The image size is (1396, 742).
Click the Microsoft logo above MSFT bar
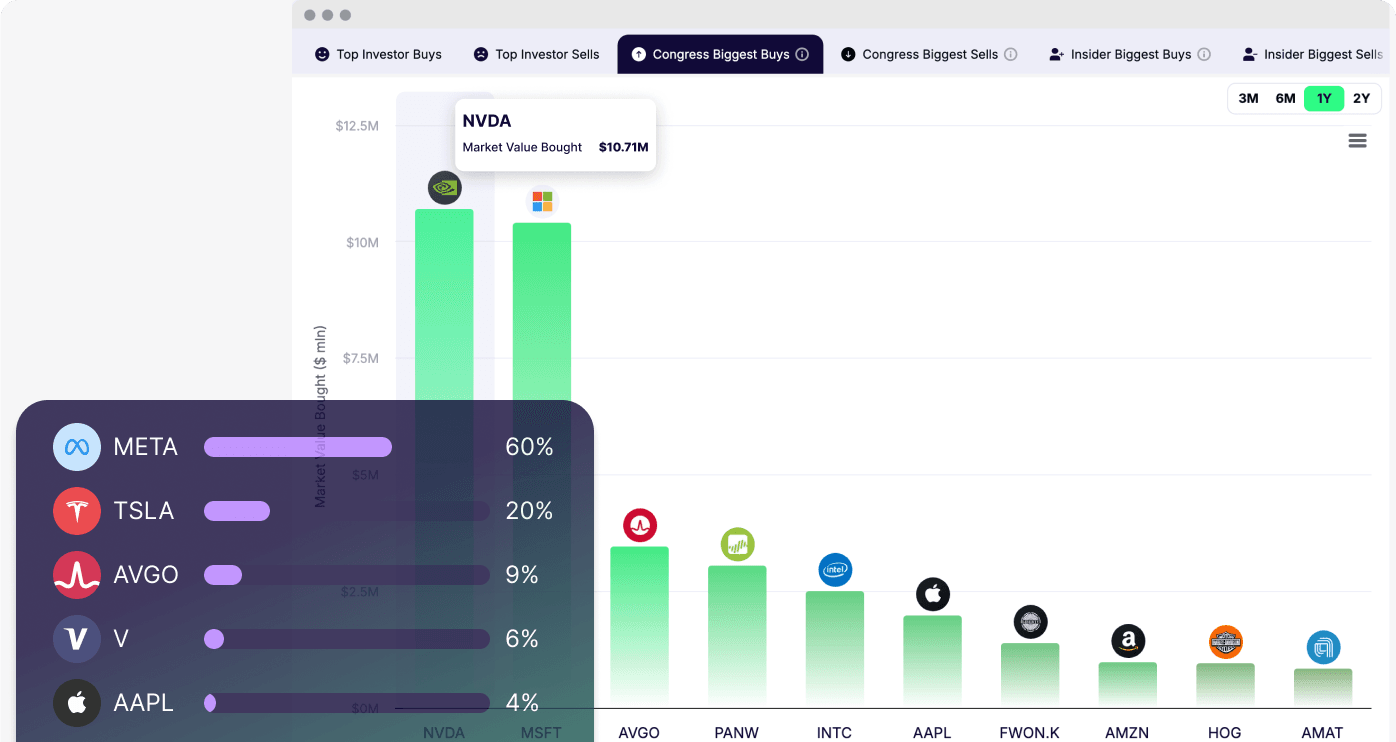[x=542, y=201]
